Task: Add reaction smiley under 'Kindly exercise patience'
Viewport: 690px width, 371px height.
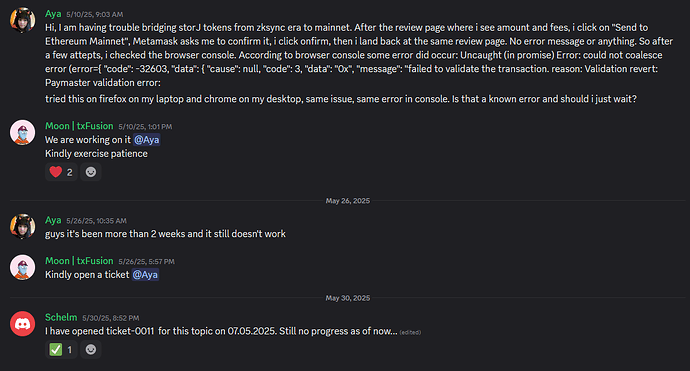Action: pyautogui.click(x=91, y=172)
